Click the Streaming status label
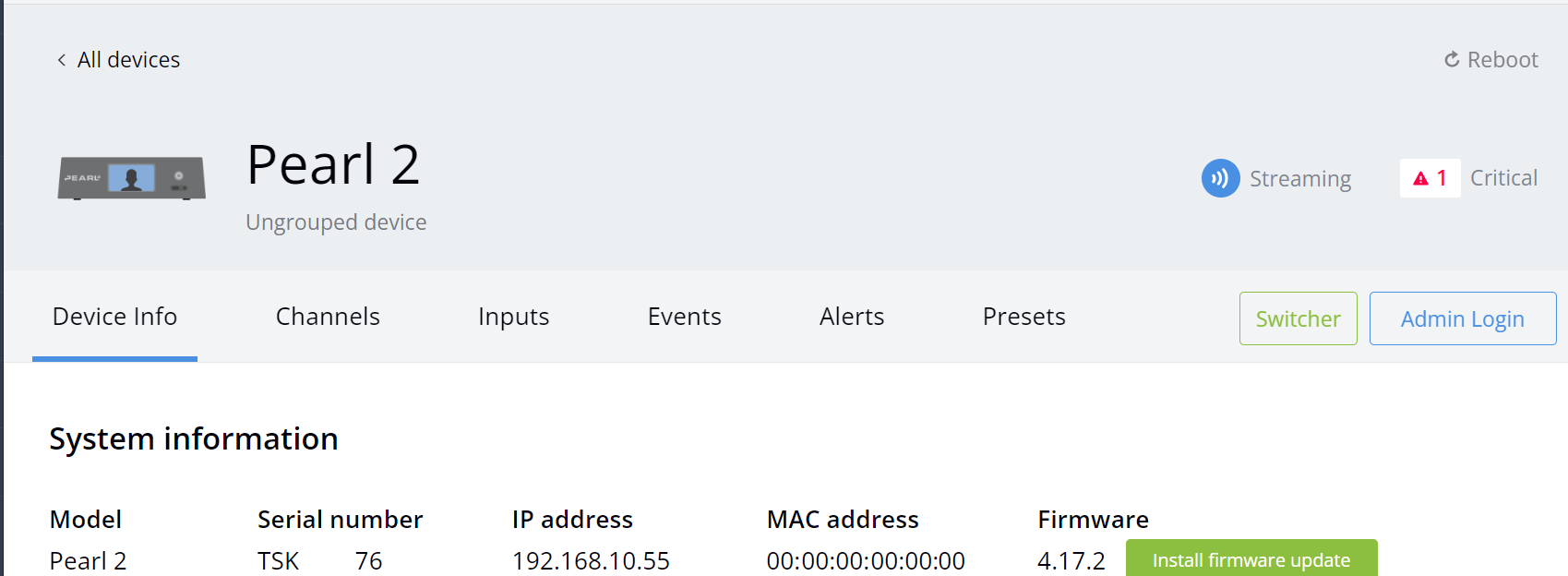 coord(1299,178)
